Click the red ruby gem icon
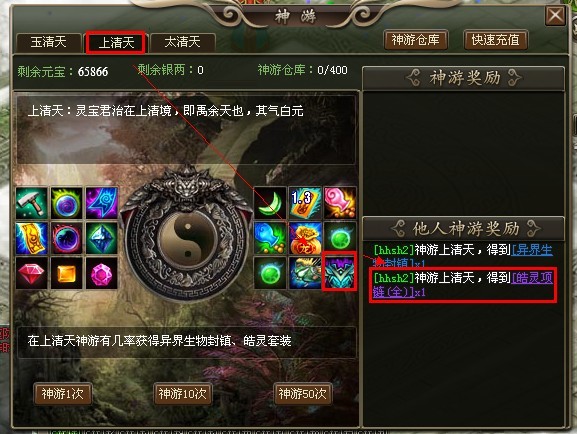This screenshot has width=577, height=434. point(32,273)
